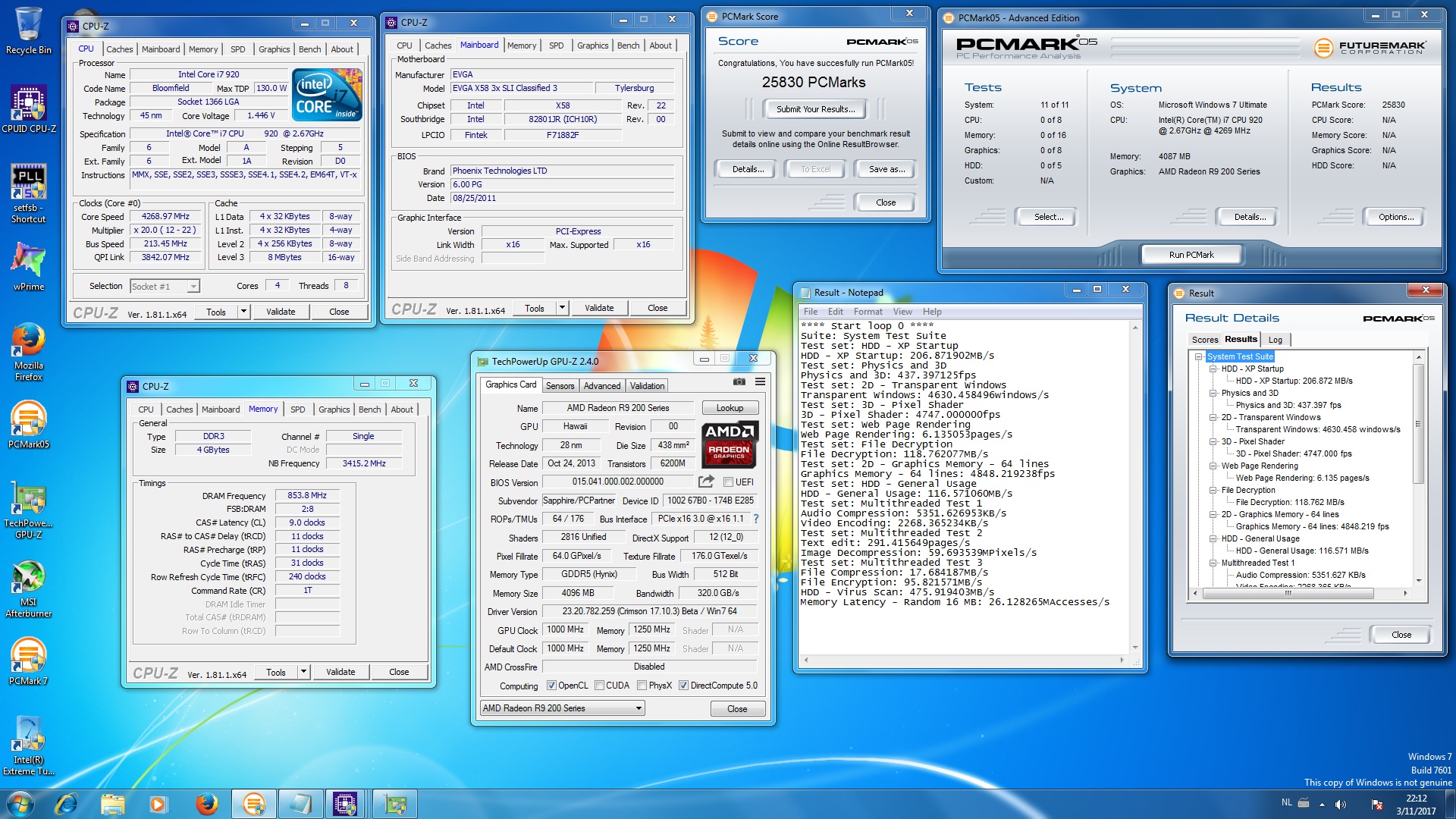Click Options... button in PCMark05
Image resolution: width=1456 pixels, height=819 pixels.
pyautogui.click(x=1395, y=217)
